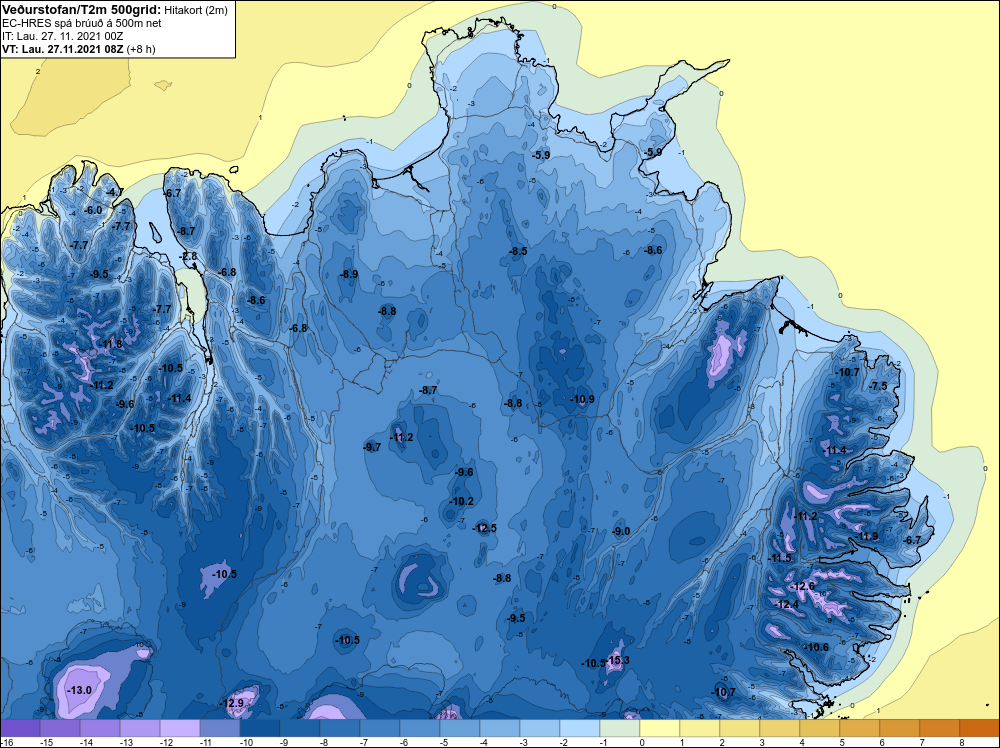Select the pale green swatch between -1 and 0
1000x748 pixels.
click(620, 728)
